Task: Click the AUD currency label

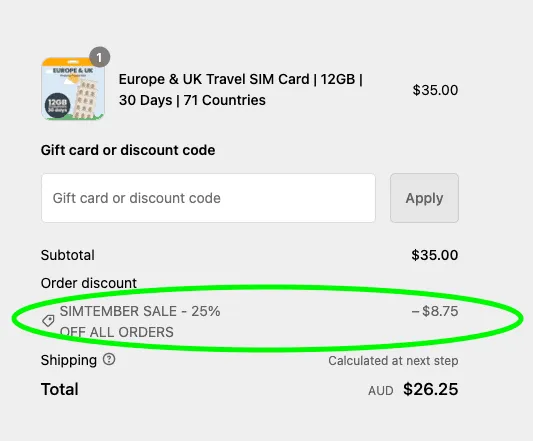Action: [x=381, y=391]
